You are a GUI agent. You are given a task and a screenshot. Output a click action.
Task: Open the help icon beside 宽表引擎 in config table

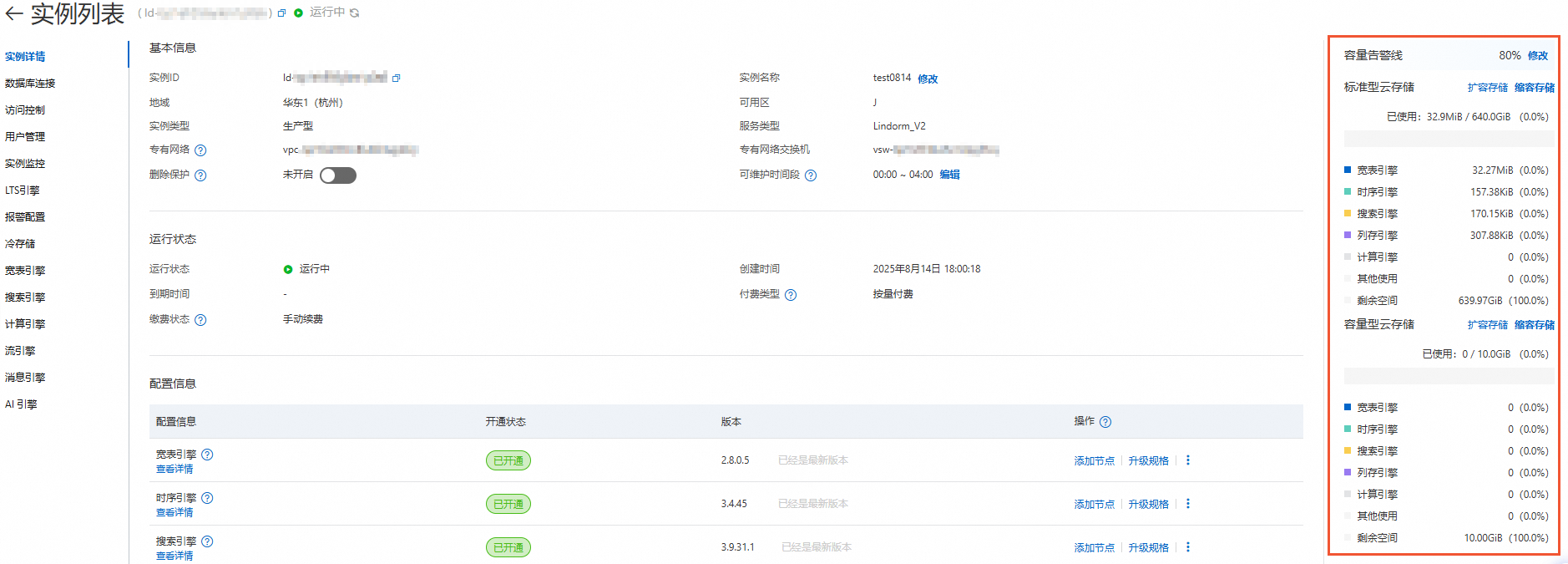coord(207,455)
